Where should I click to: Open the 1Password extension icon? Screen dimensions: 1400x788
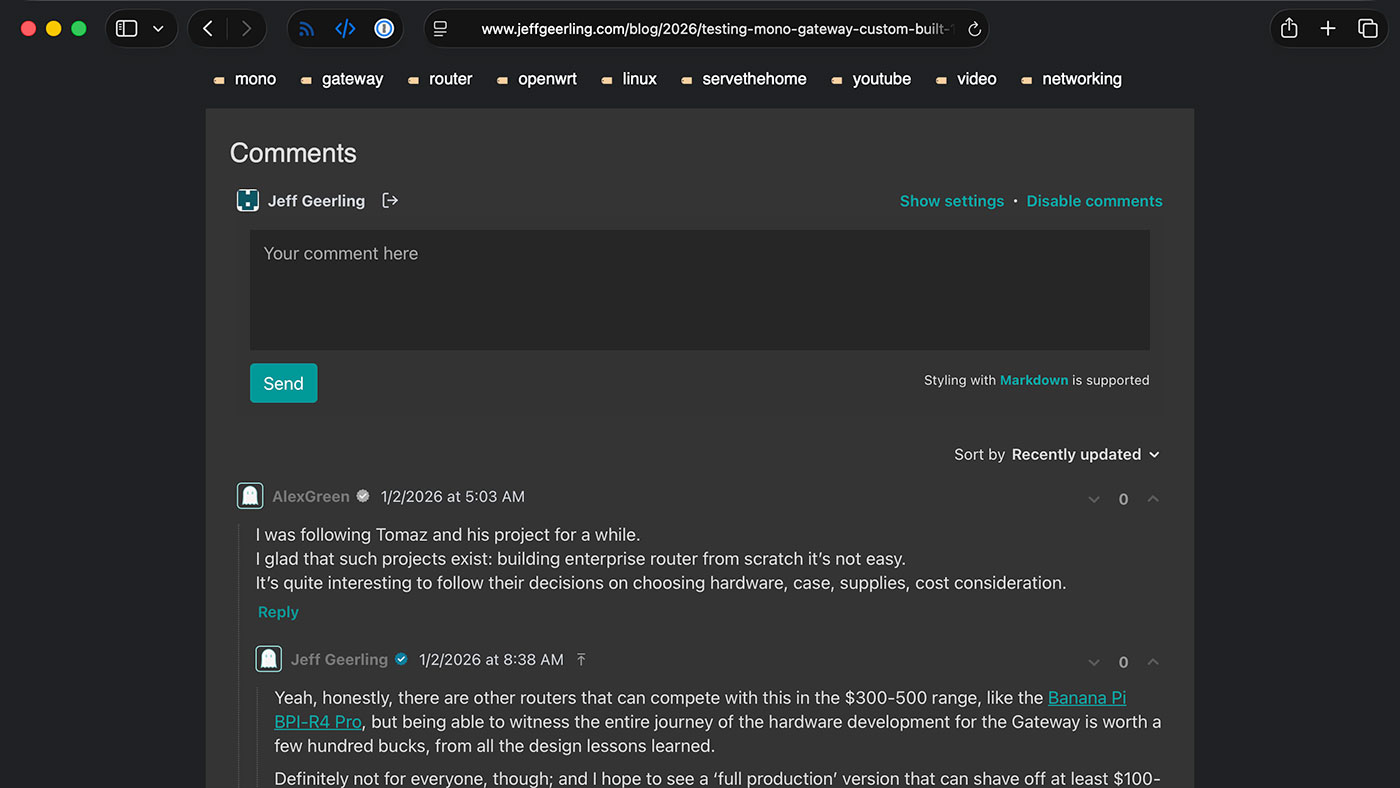pos(384,29)
